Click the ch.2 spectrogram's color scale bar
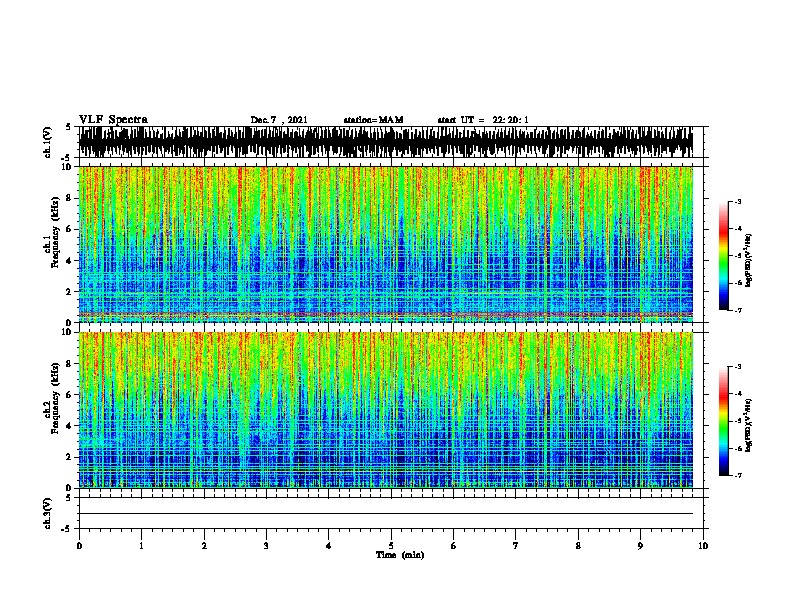Image resolution: width=792 pixels, height=612 pixels. (x=724, y=421)
